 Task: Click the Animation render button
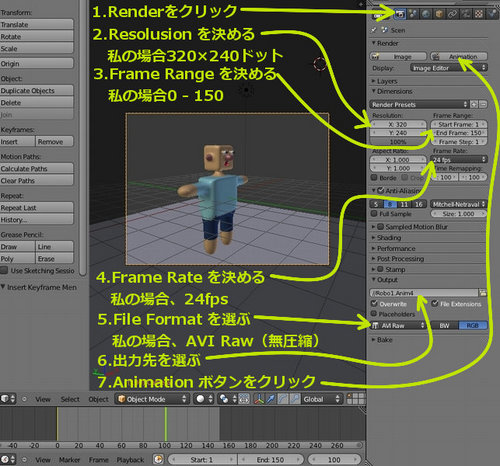pos(459,57)
